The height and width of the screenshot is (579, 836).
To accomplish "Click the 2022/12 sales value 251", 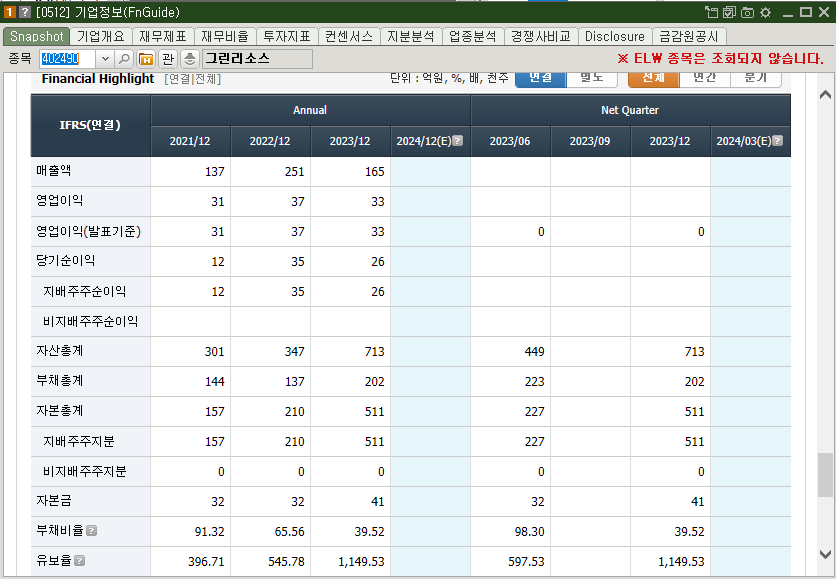I will coord(294,172).
